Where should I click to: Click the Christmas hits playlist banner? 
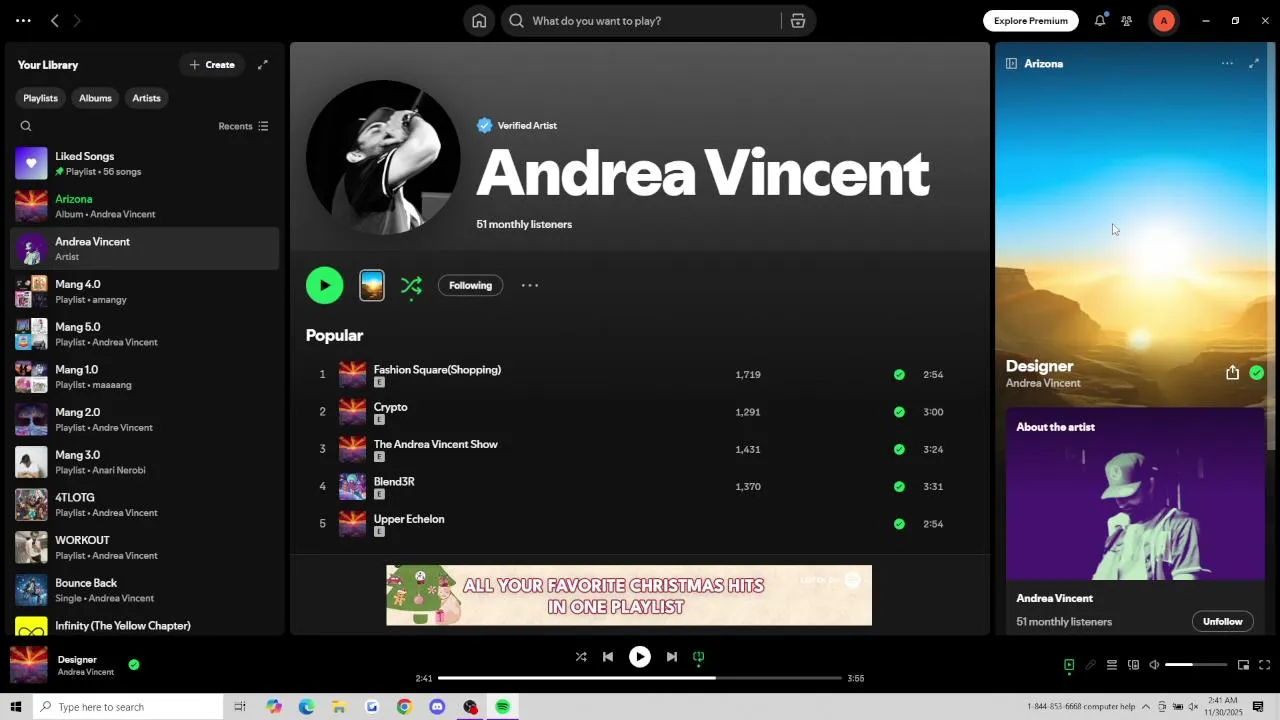(x=629, y=595)
